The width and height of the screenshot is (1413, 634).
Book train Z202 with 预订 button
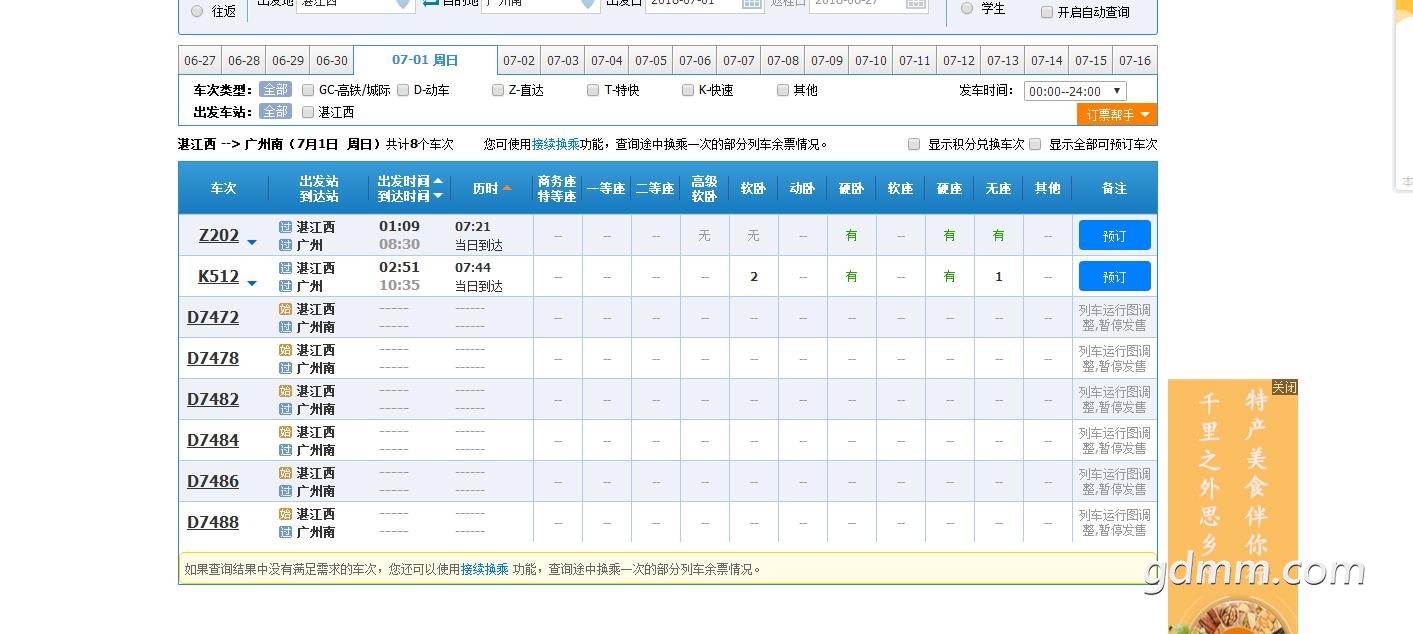pos(1114,235)
